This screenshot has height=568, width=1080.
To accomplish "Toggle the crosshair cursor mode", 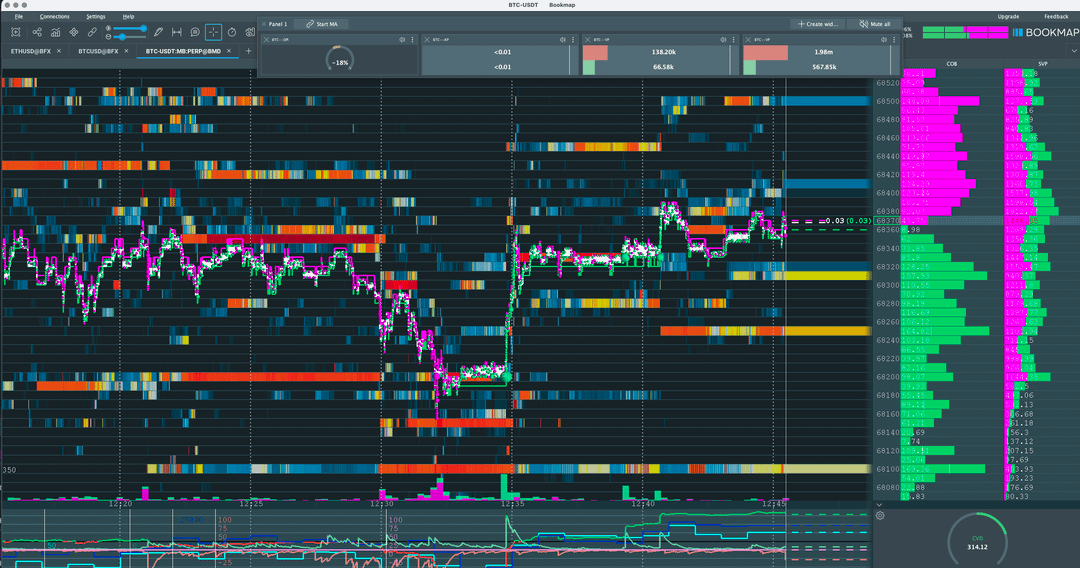I will click(x=213, y=33).
